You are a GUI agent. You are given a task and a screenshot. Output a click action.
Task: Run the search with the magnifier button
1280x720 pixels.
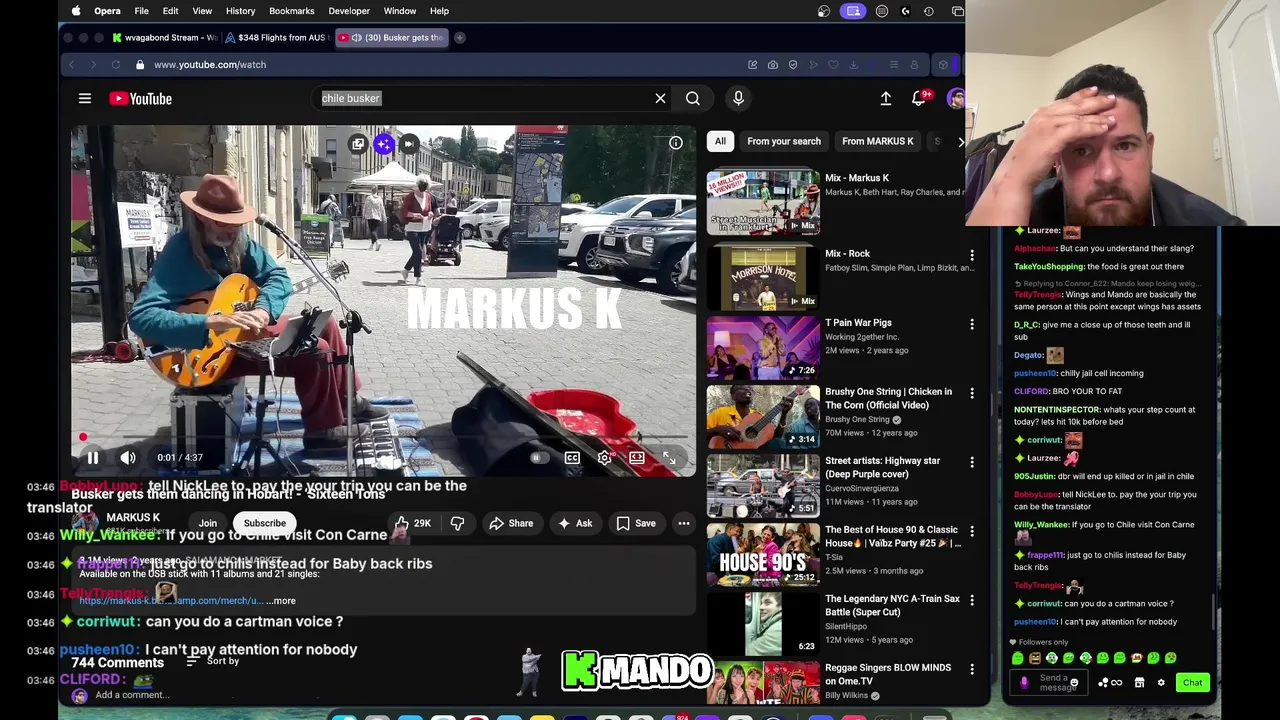(693, 98)
